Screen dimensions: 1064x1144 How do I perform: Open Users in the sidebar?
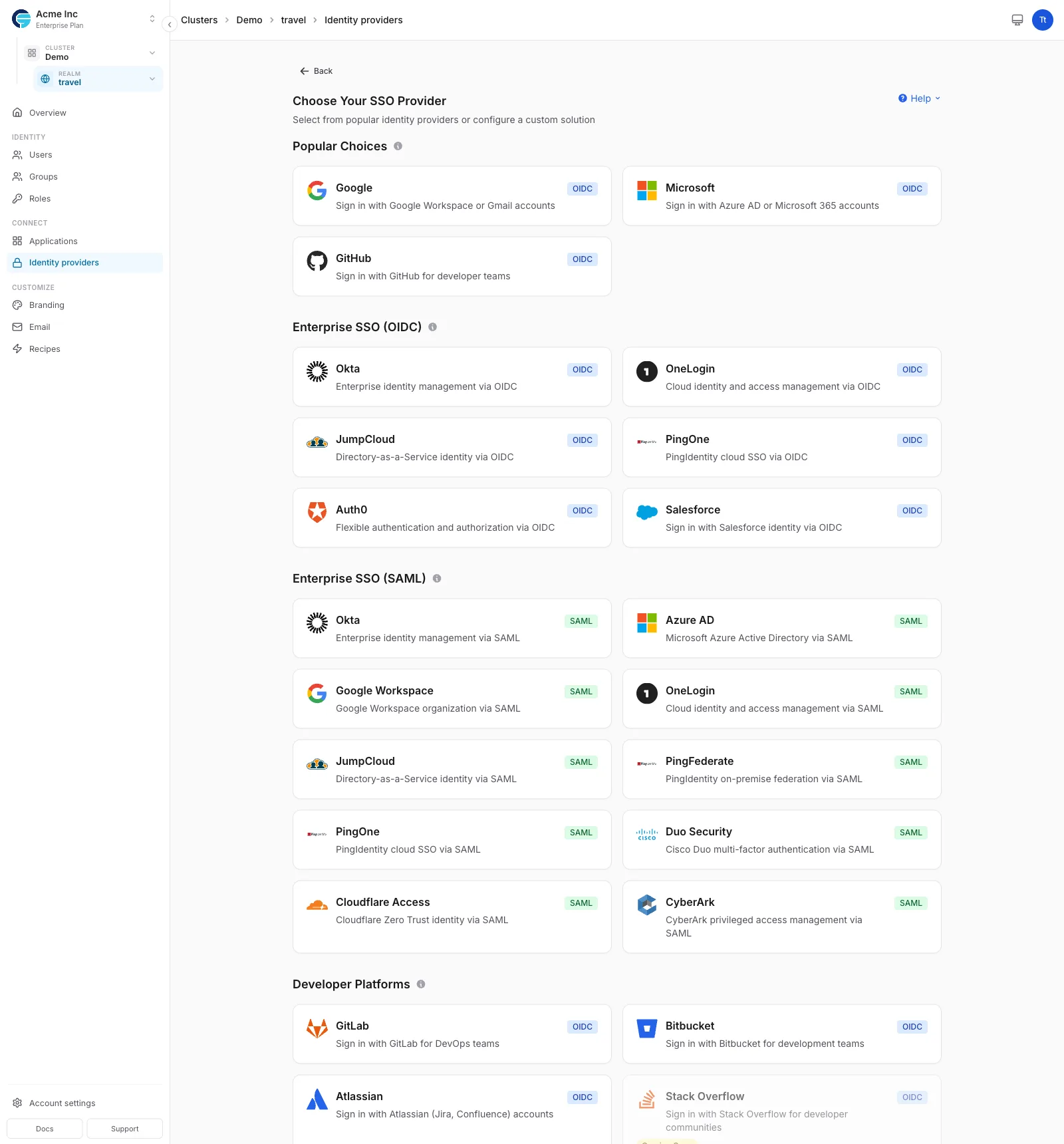click(84, 155)
